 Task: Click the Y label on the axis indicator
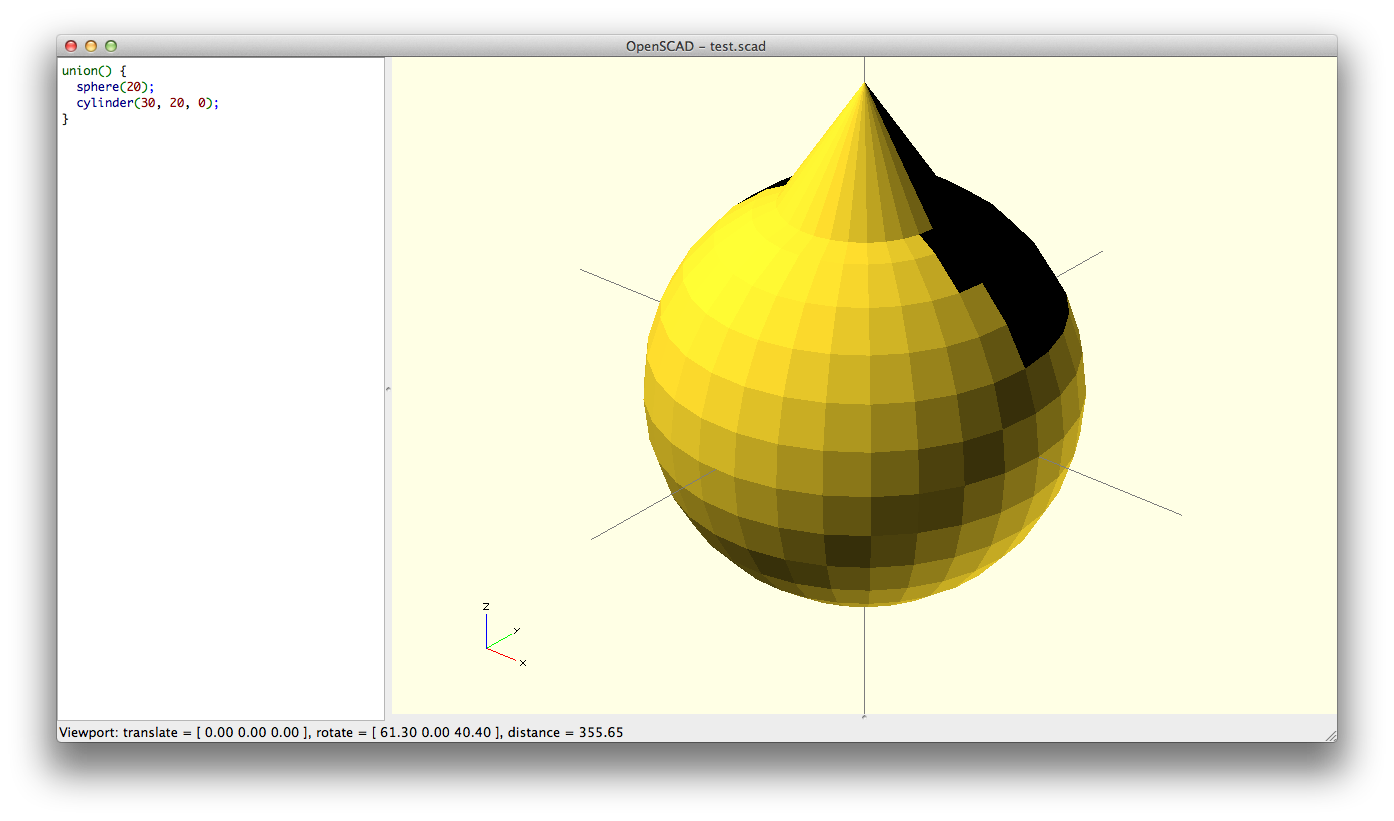coord(516,630)
